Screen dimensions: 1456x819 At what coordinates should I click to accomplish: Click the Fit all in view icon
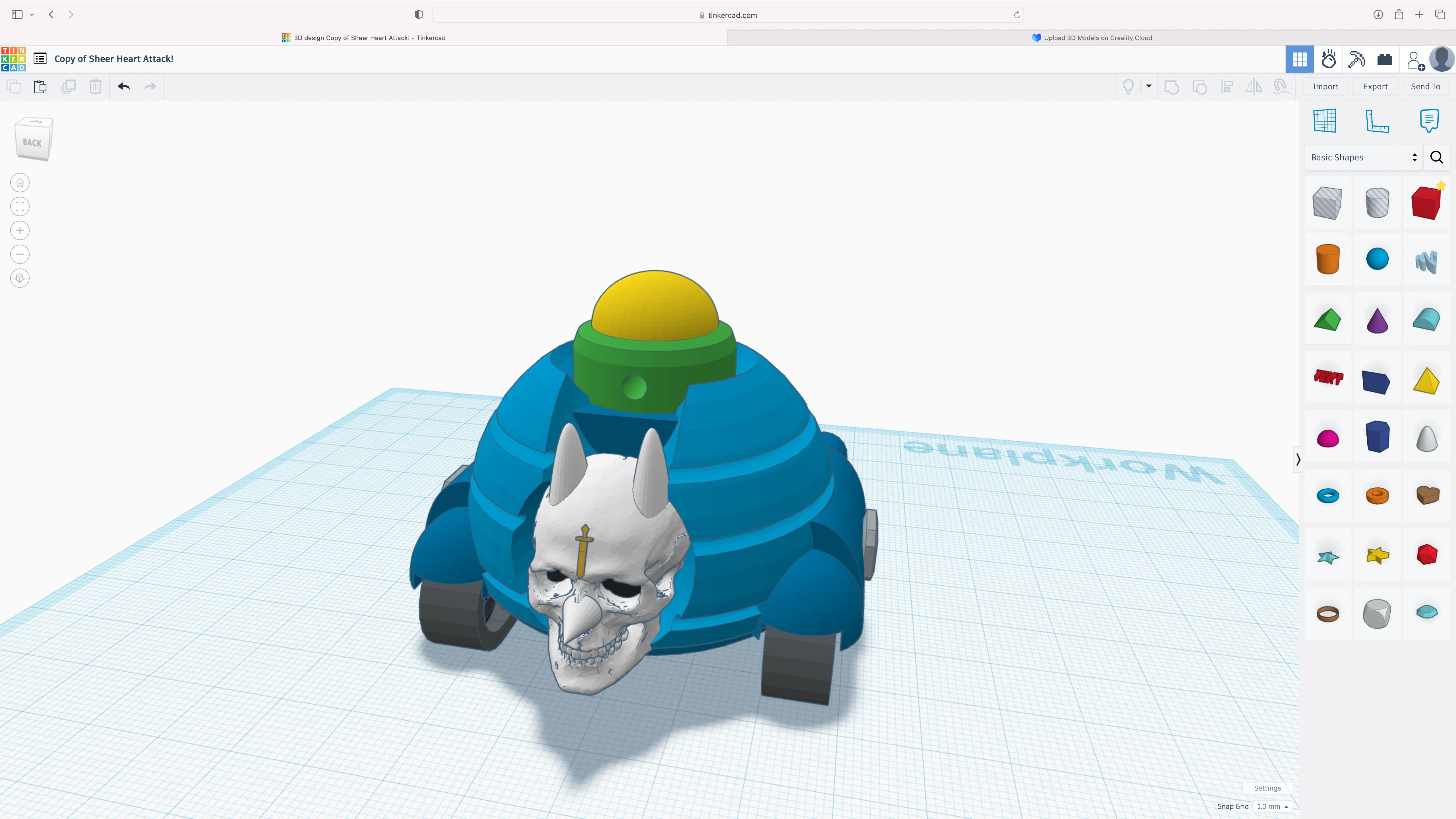pos(20,206)
